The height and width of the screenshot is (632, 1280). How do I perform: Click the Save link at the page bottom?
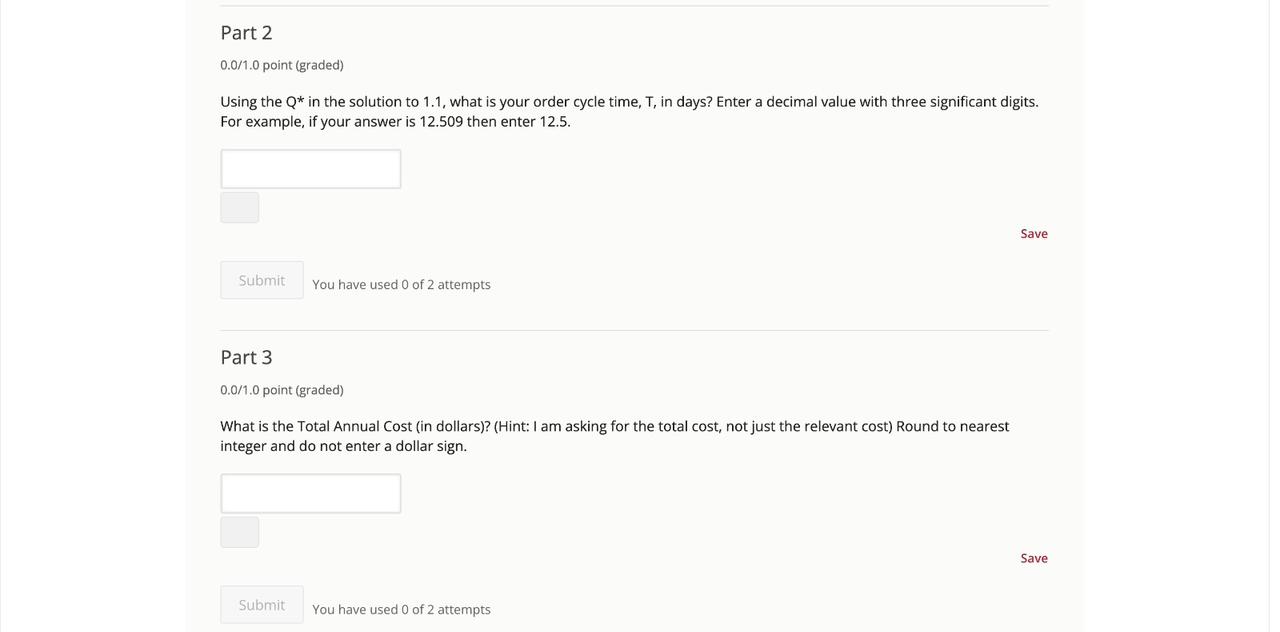[x=1034, y=557]
